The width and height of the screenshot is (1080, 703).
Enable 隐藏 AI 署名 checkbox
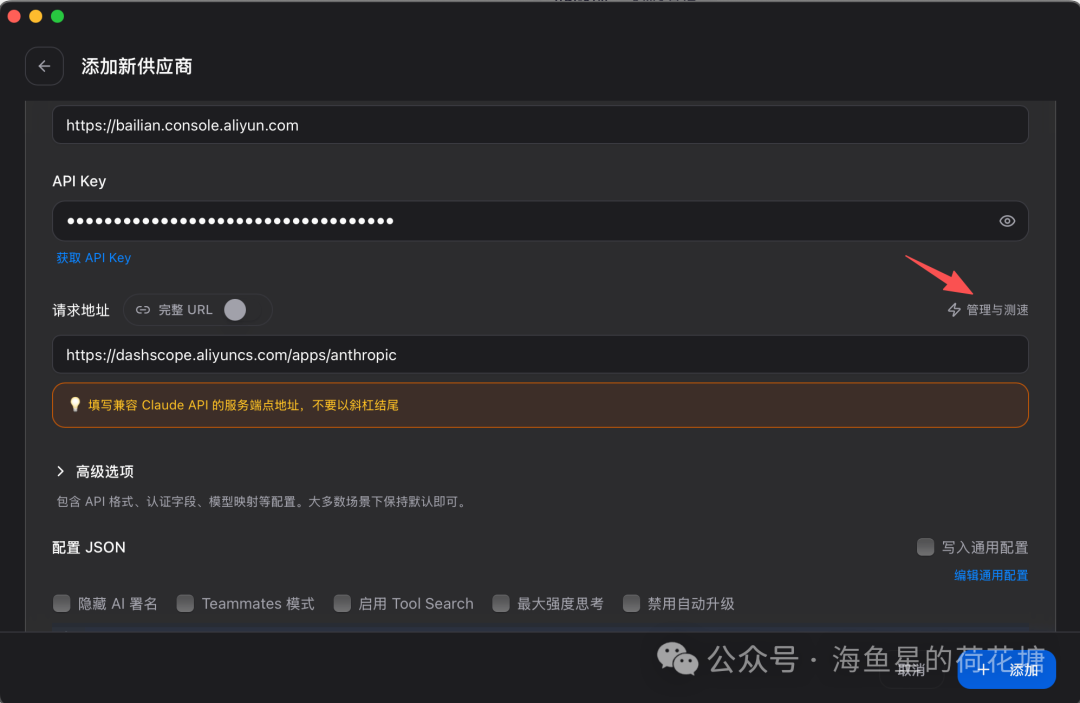tap(61, 603)
